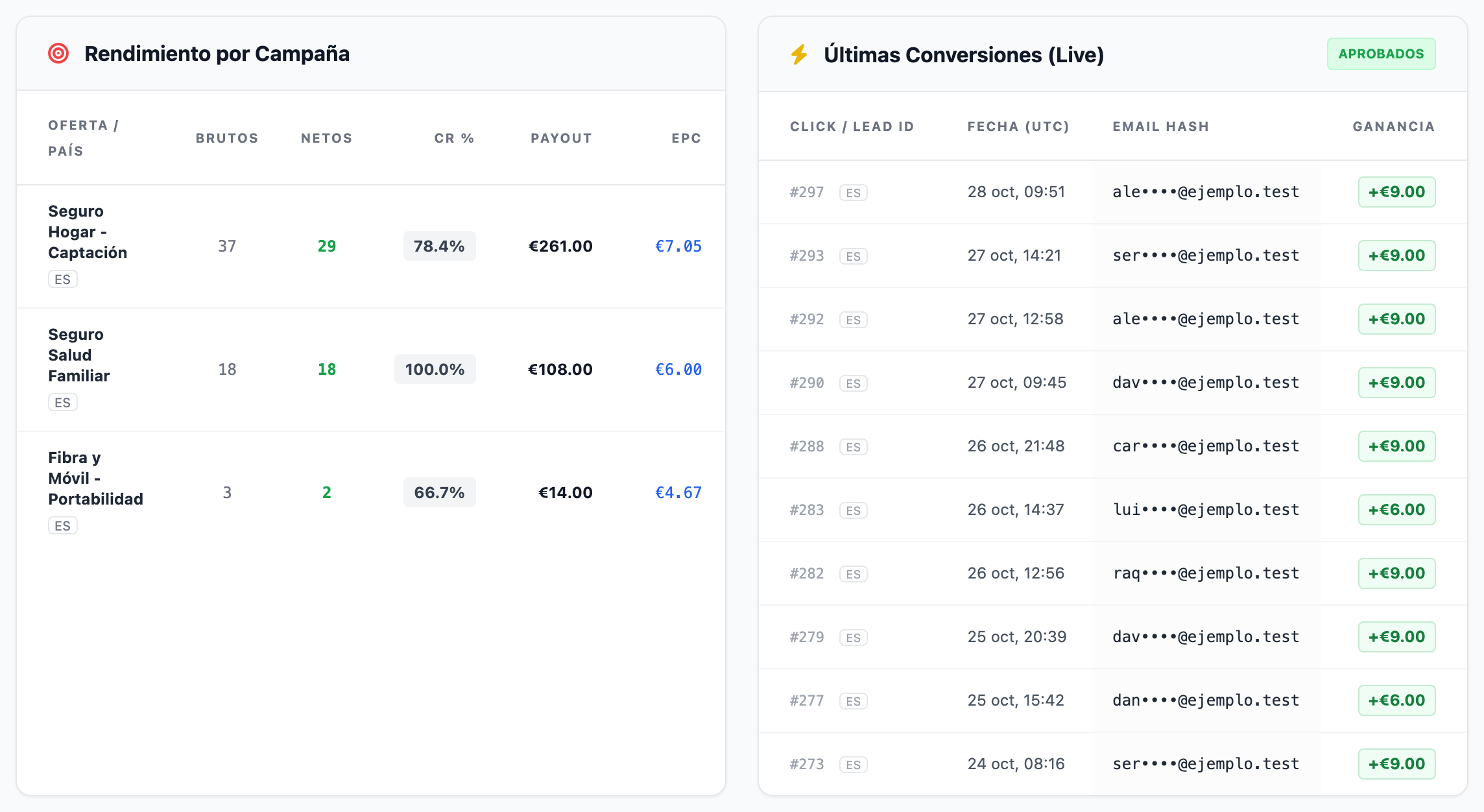Click the lightning bolt icon beside Últimas Conversiones

(x=799, y=54)
